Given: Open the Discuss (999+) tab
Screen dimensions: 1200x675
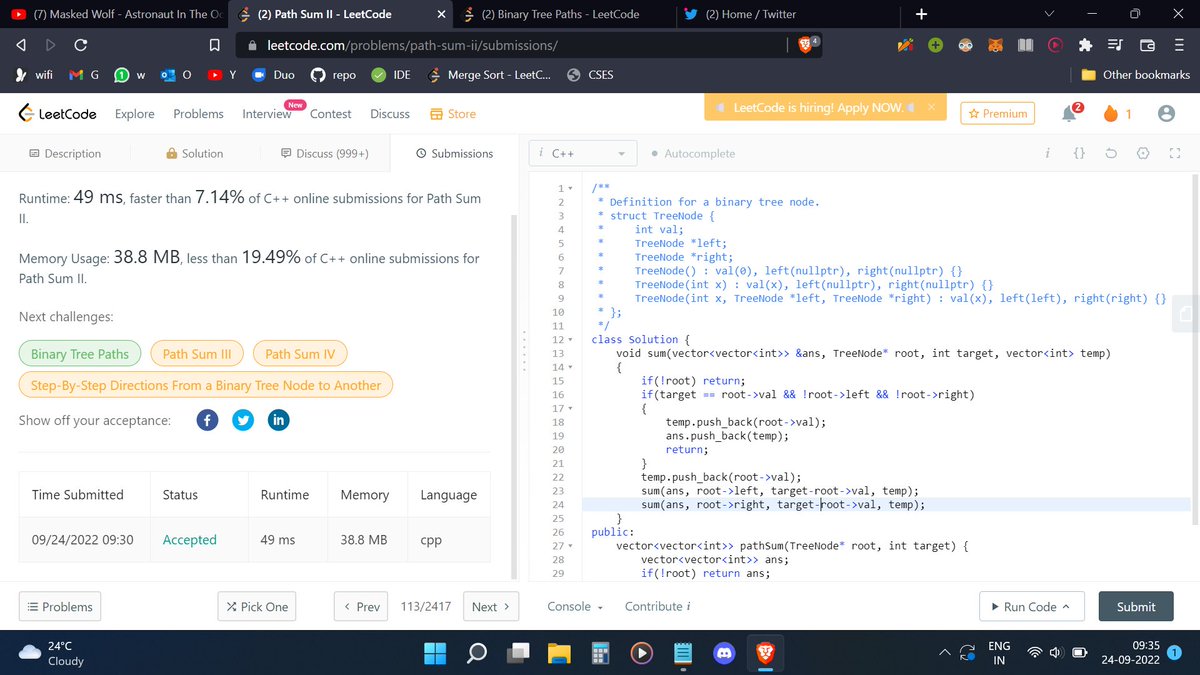Looking at the screenshot, I should tap(325, 153).
